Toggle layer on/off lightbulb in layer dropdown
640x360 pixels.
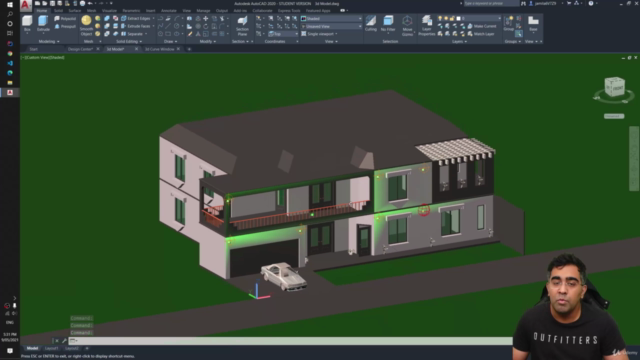pyautogui.click(x=440, y=18)
